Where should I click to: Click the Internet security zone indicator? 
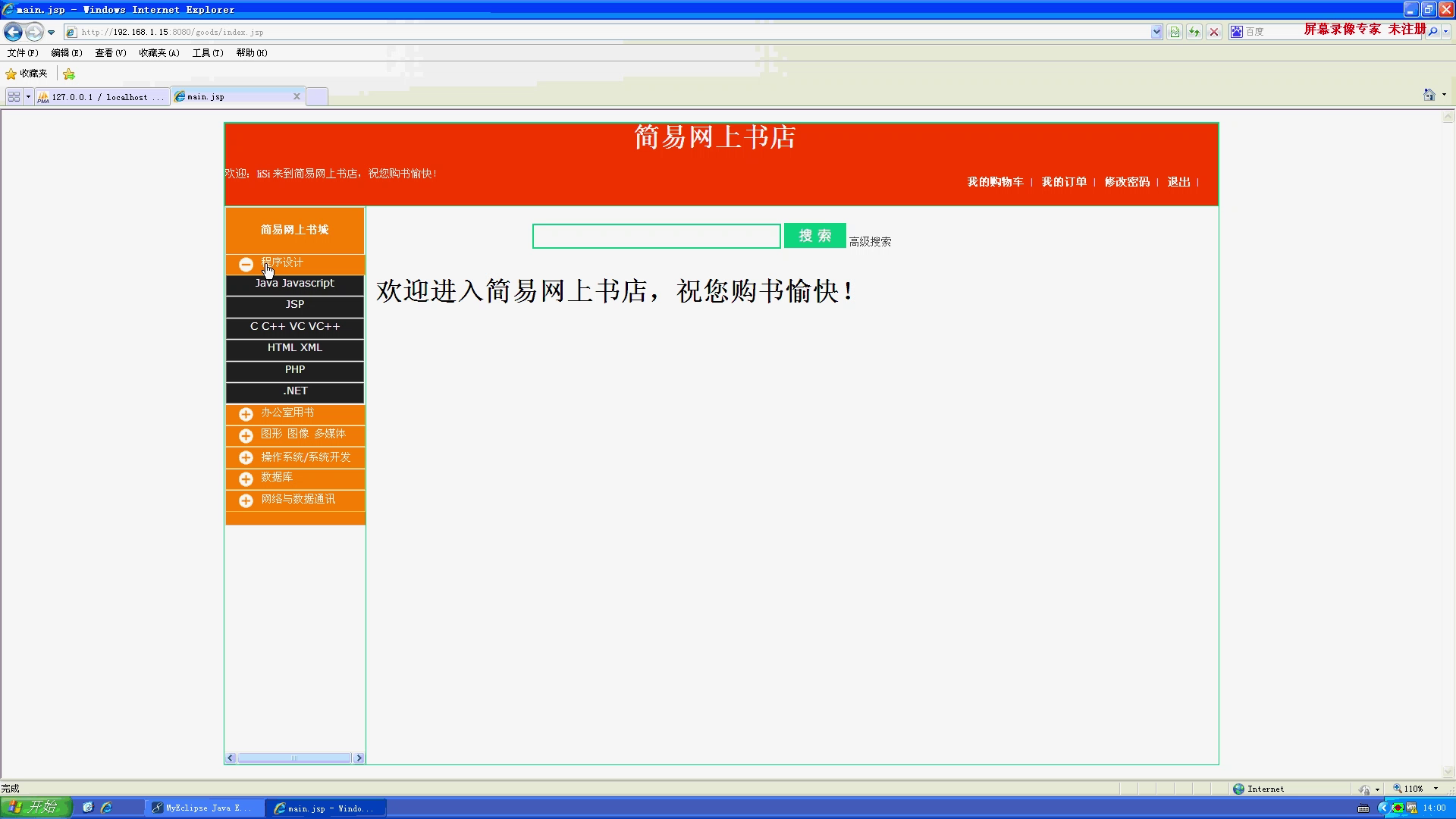1259,789
